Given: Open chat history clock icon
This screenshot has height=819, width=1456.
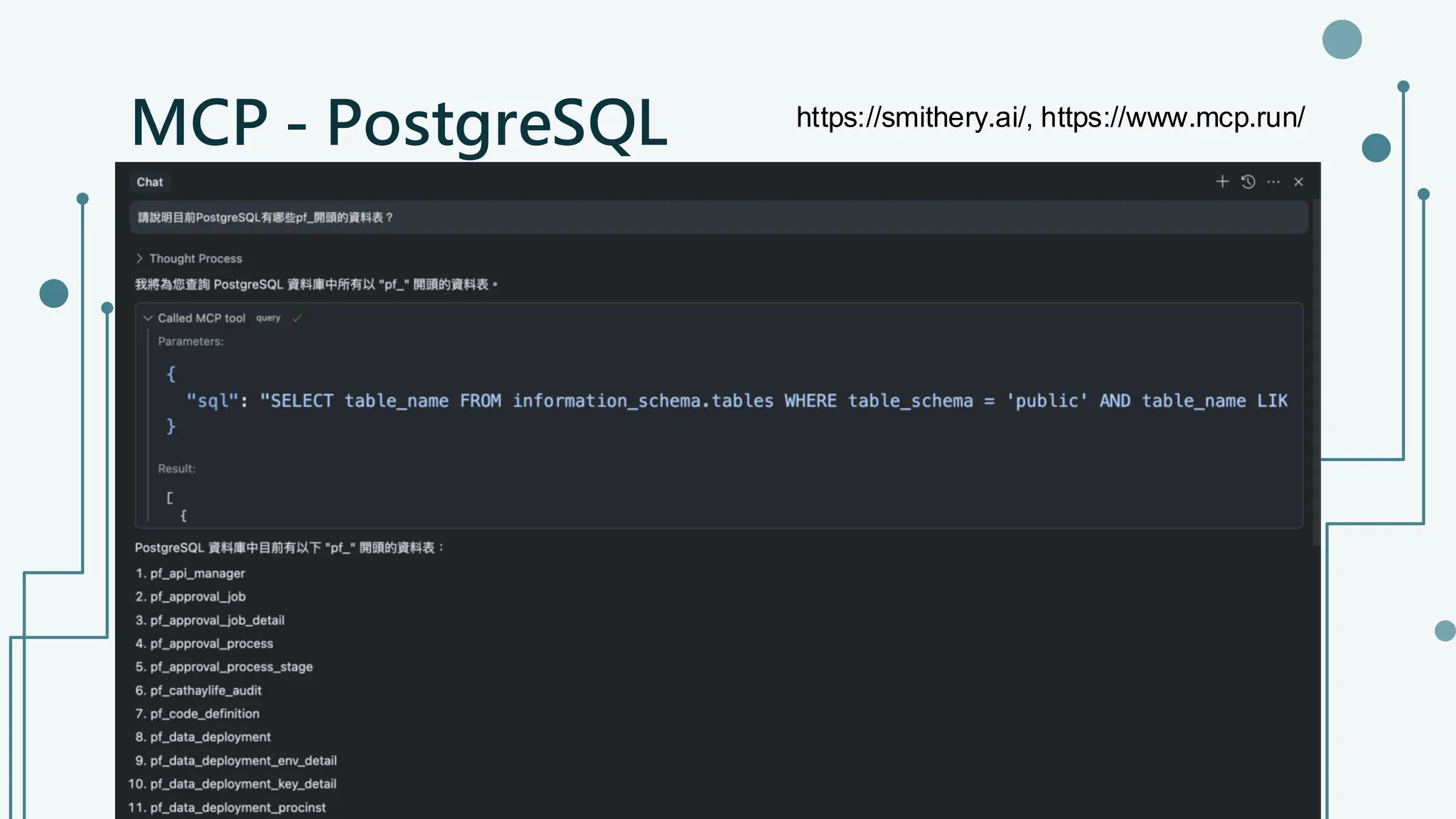Looking at the screenshot, I should (1248, 182).
